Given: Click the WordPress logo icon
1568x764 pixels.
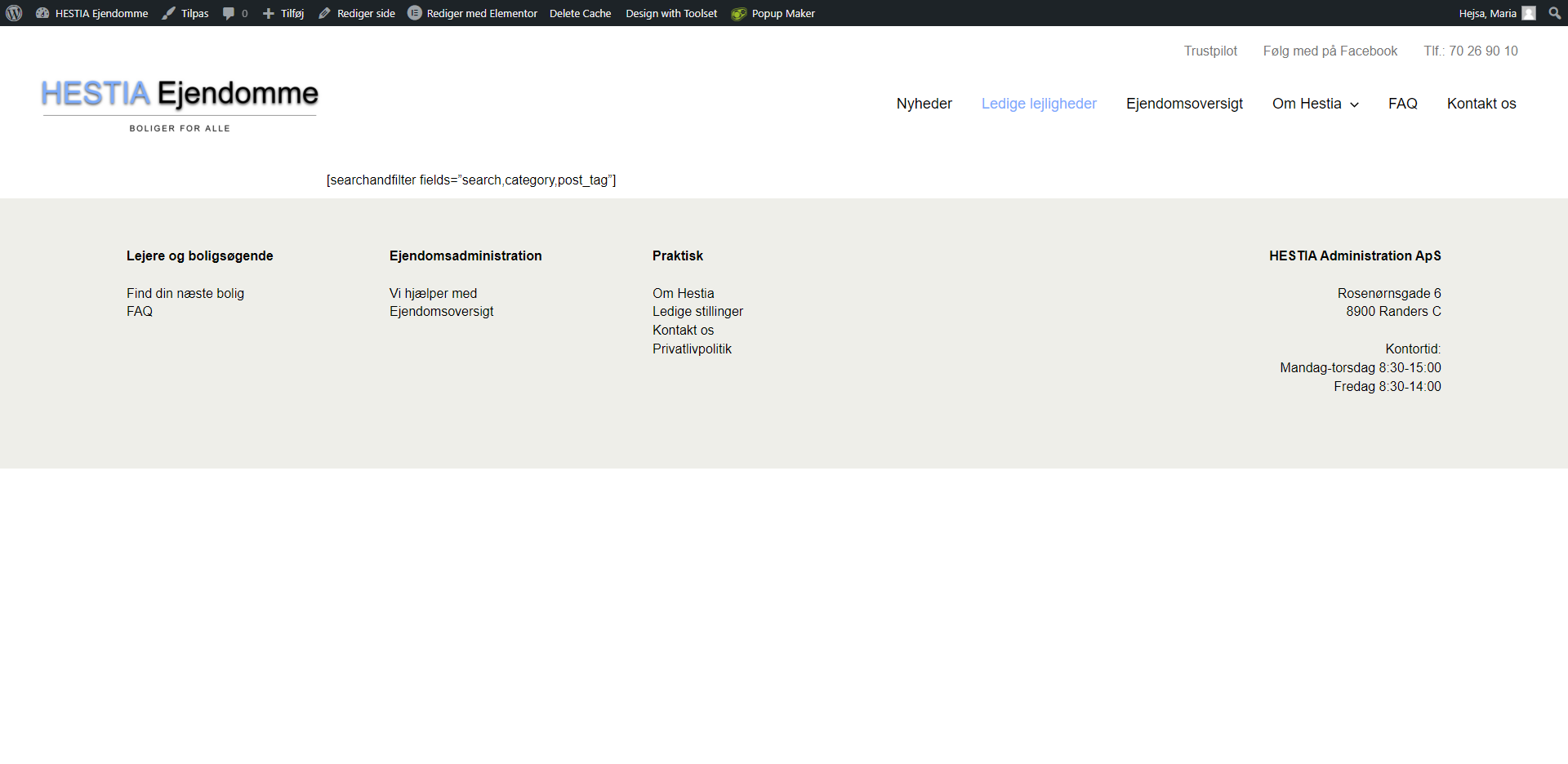Looking at the screenshot, I should tap(14, 13).
